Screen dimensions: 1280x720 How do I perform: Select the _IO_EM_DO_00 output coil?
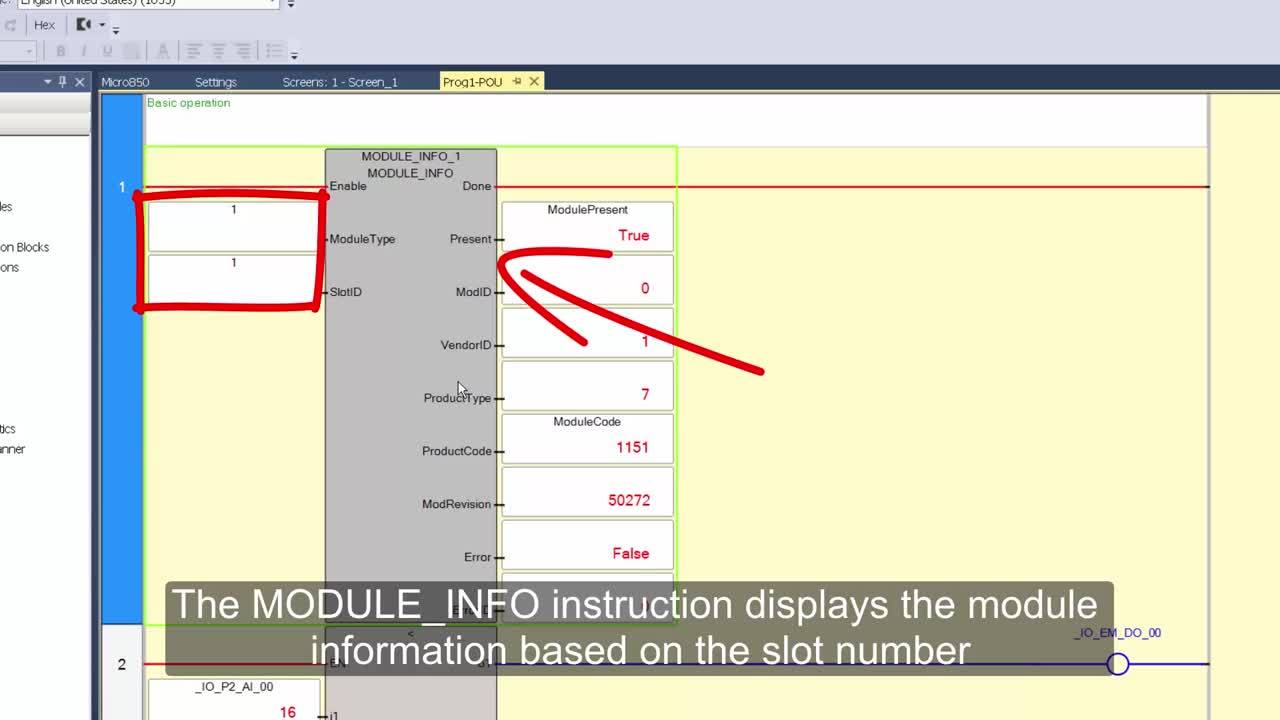[x=1118, y=664]
